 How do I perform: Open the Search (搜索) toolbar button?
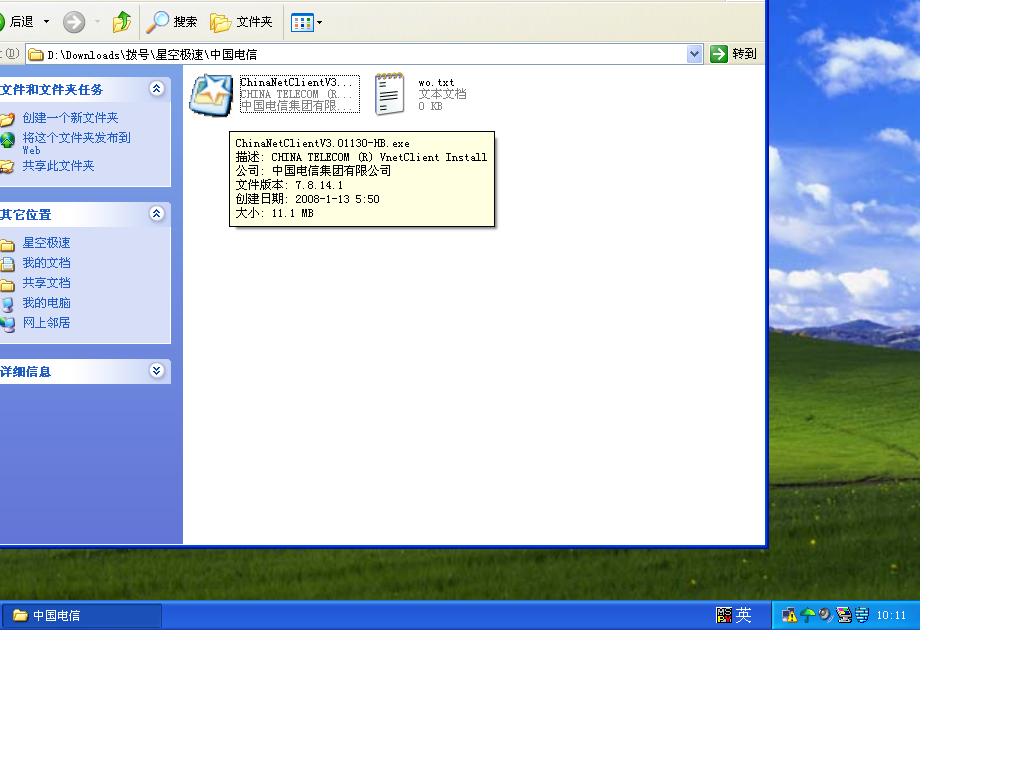coord(172,22)
